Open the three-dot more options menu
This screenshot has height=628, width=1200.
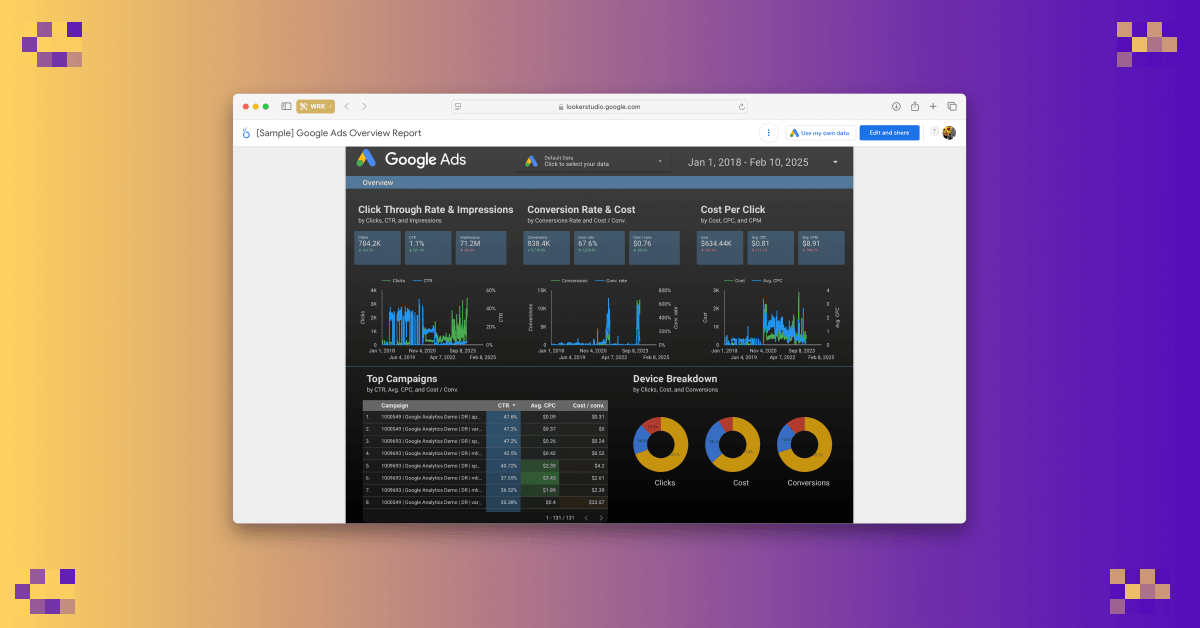pyautogui.click(x=768, y=133)
